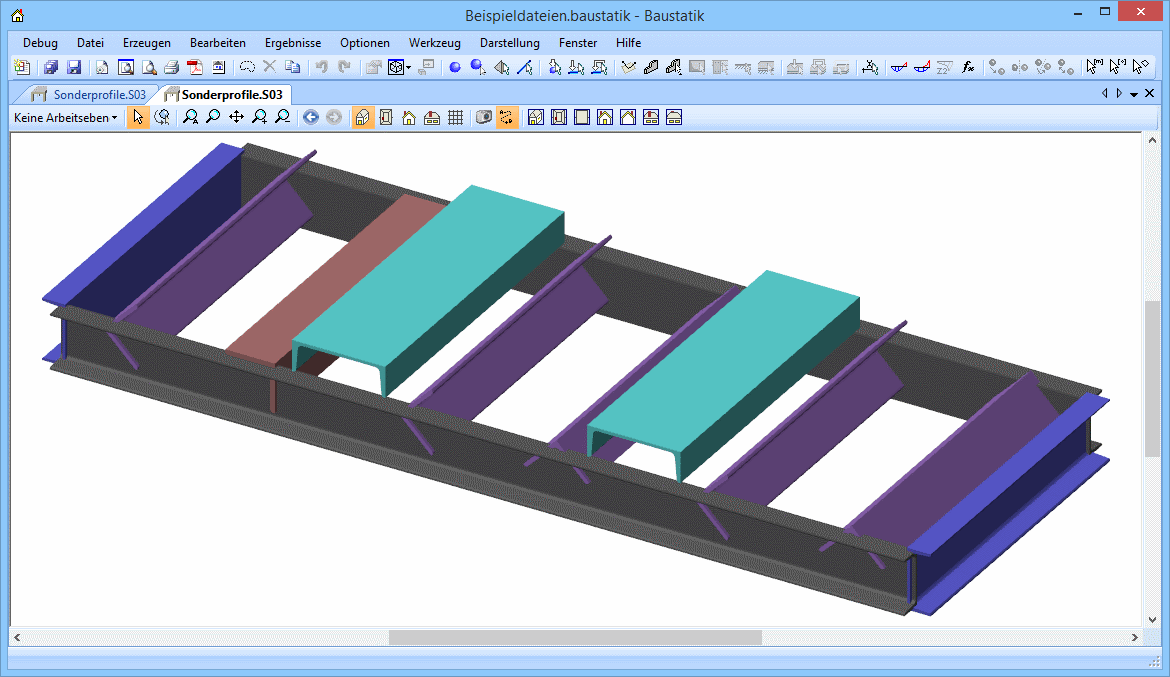
Task: Click the PDF export icon
Action: (195, 68)
